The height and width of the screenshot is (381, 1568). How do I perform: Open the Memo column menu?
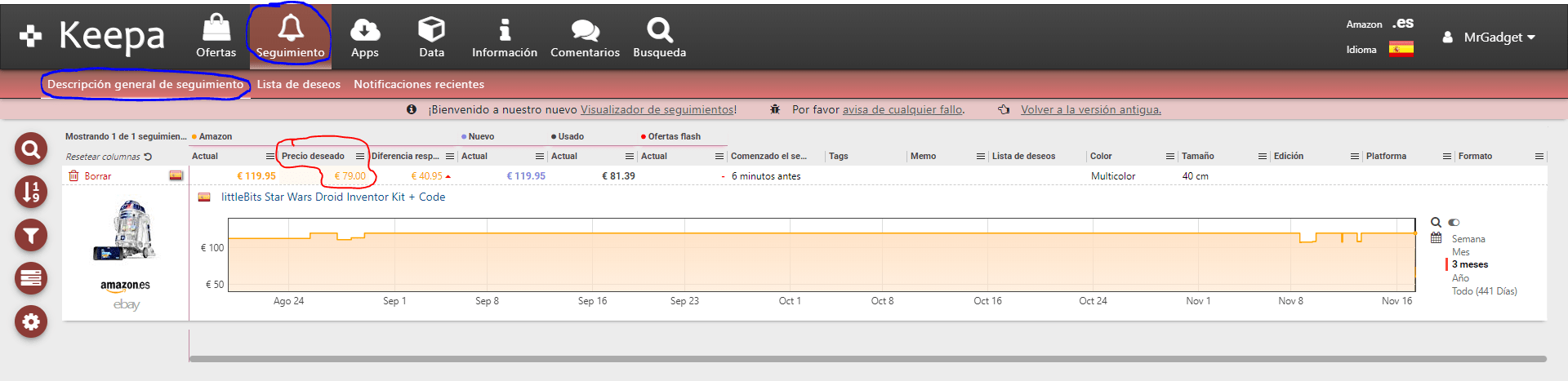point(981,157)
